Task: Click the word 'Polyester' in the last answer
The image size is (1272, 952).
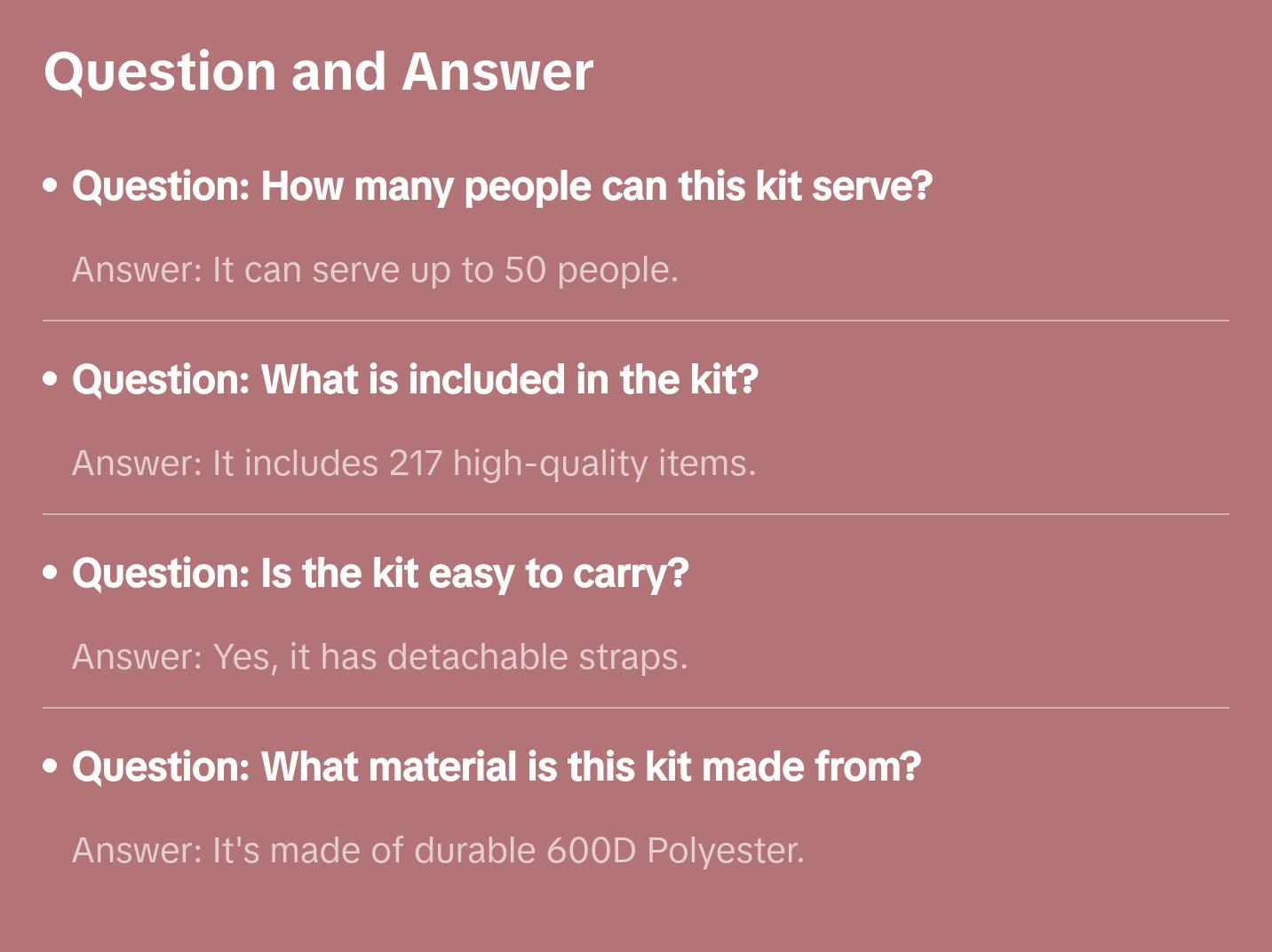Action: click(725, 851)
